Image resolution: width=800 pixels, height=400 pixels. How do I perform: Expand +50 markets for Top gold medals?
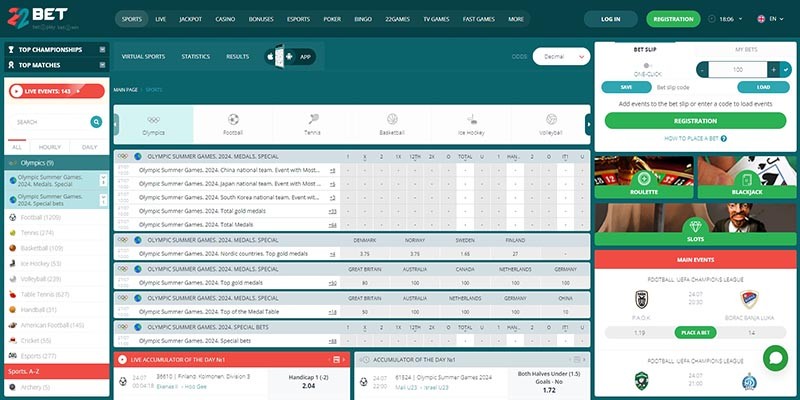tap(332, 283)
